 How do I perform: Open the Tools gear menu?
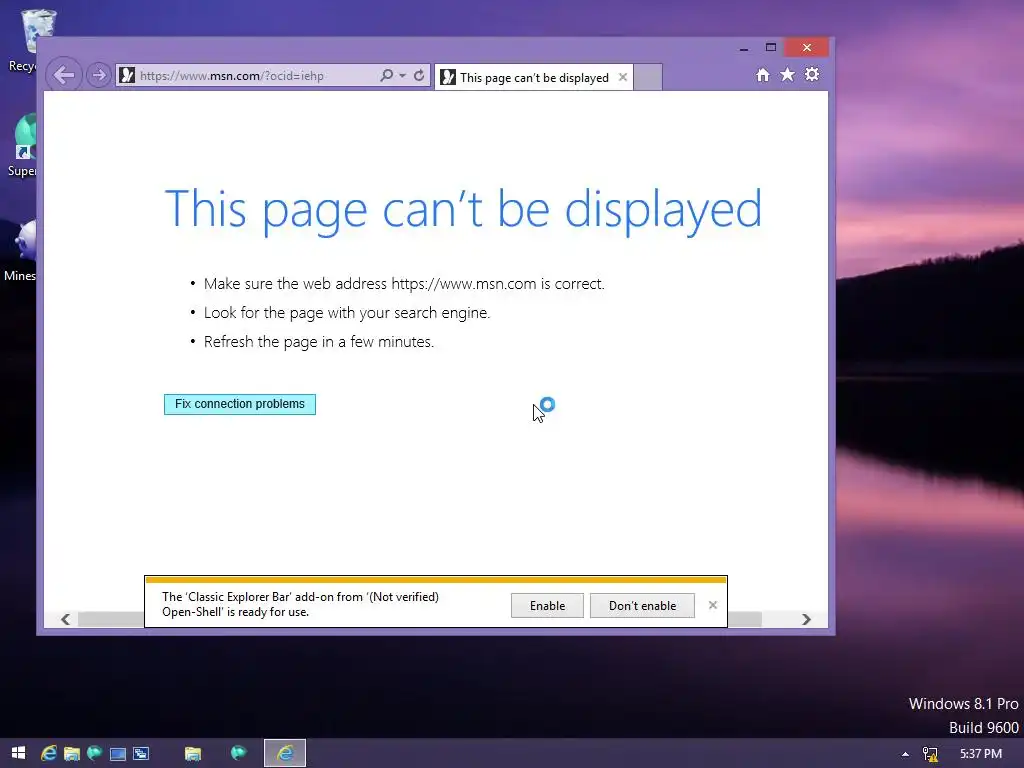point(812,74)
